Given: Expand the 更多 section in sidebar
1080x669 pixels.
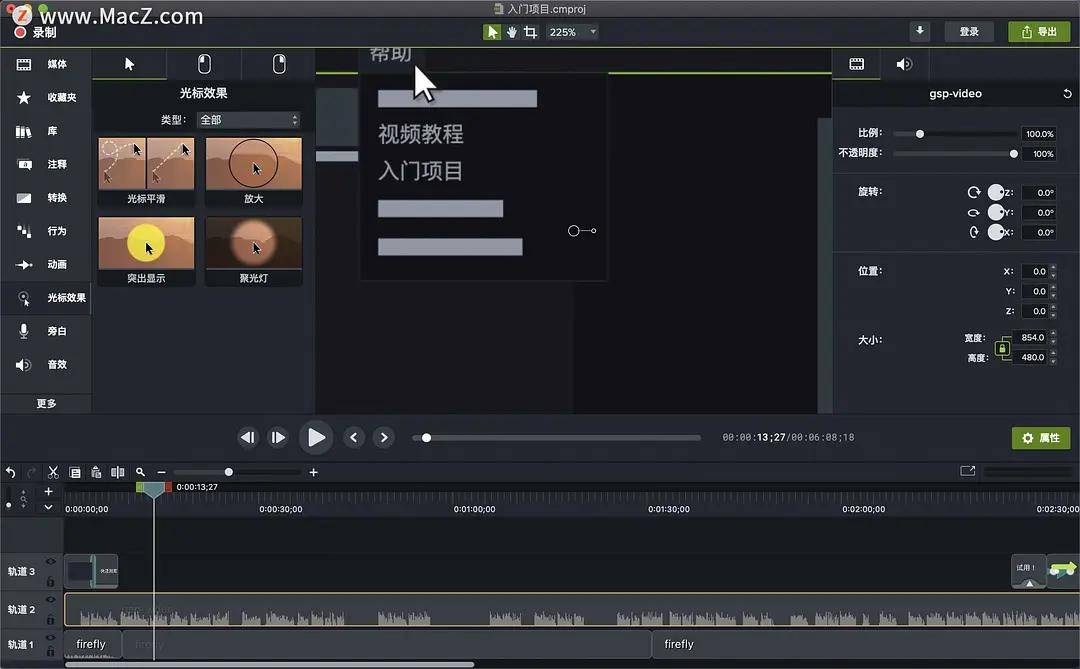Looking at the screenshot, I should (46, 403).
